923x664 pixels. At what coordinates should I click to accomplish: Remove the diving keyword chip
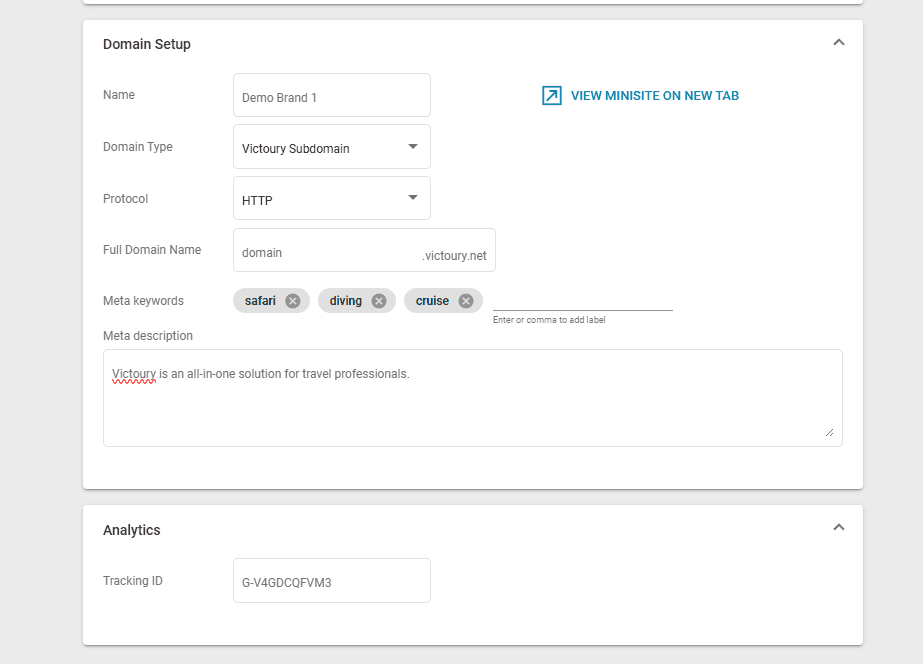(379, 301)
